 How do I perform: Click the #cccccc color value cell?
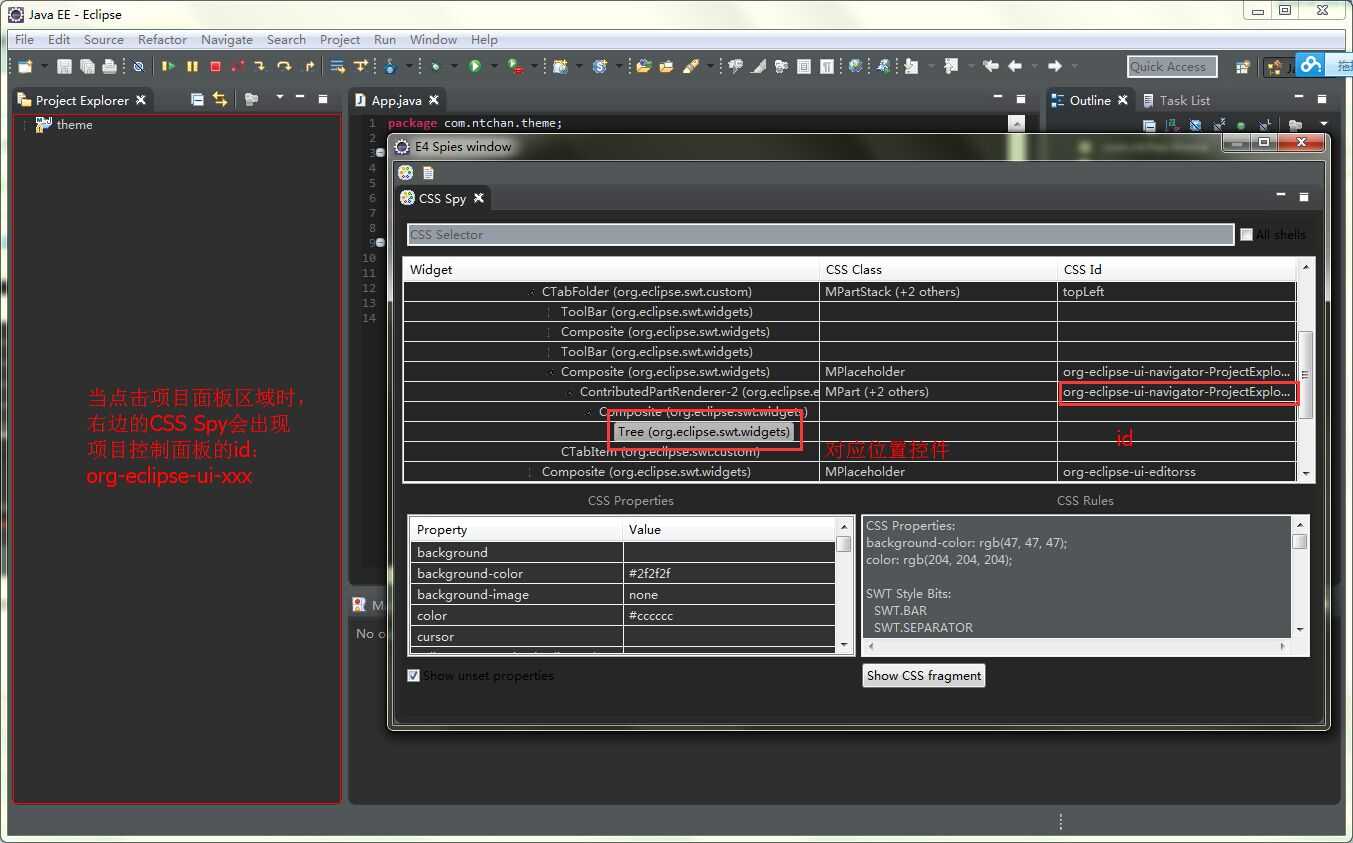coord(729,615)
